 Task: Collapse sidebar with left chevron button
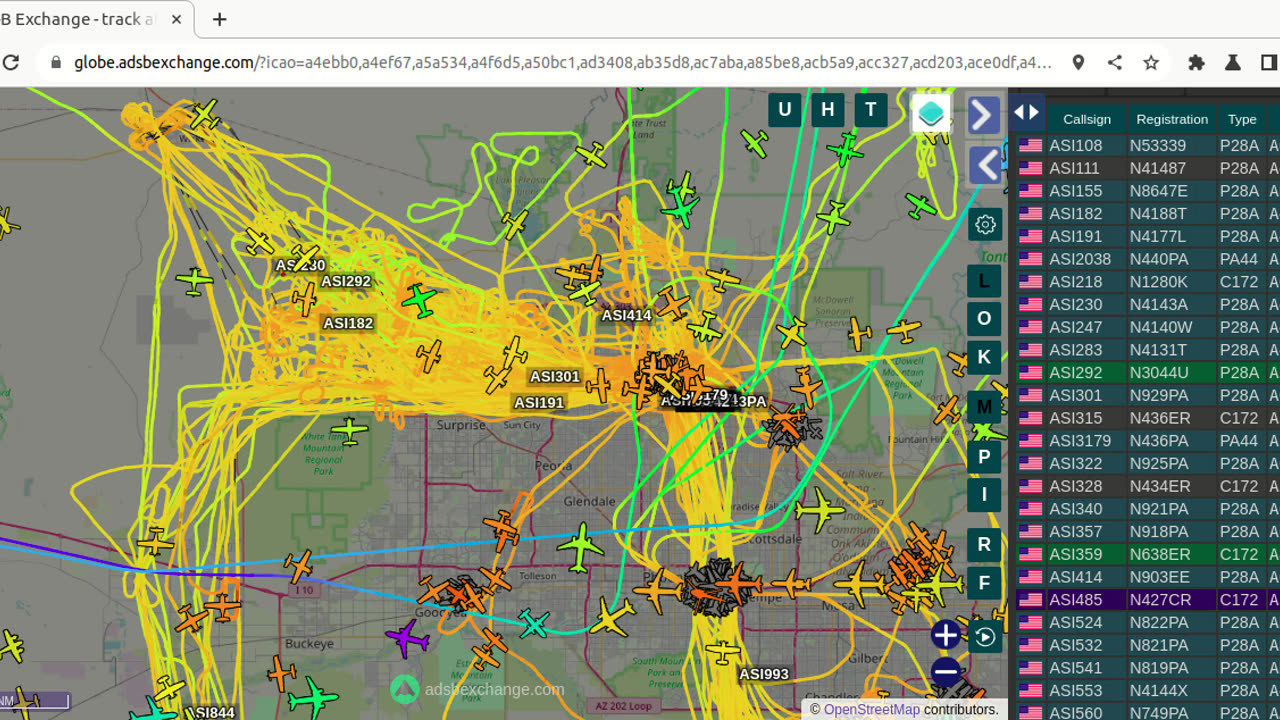984,165
